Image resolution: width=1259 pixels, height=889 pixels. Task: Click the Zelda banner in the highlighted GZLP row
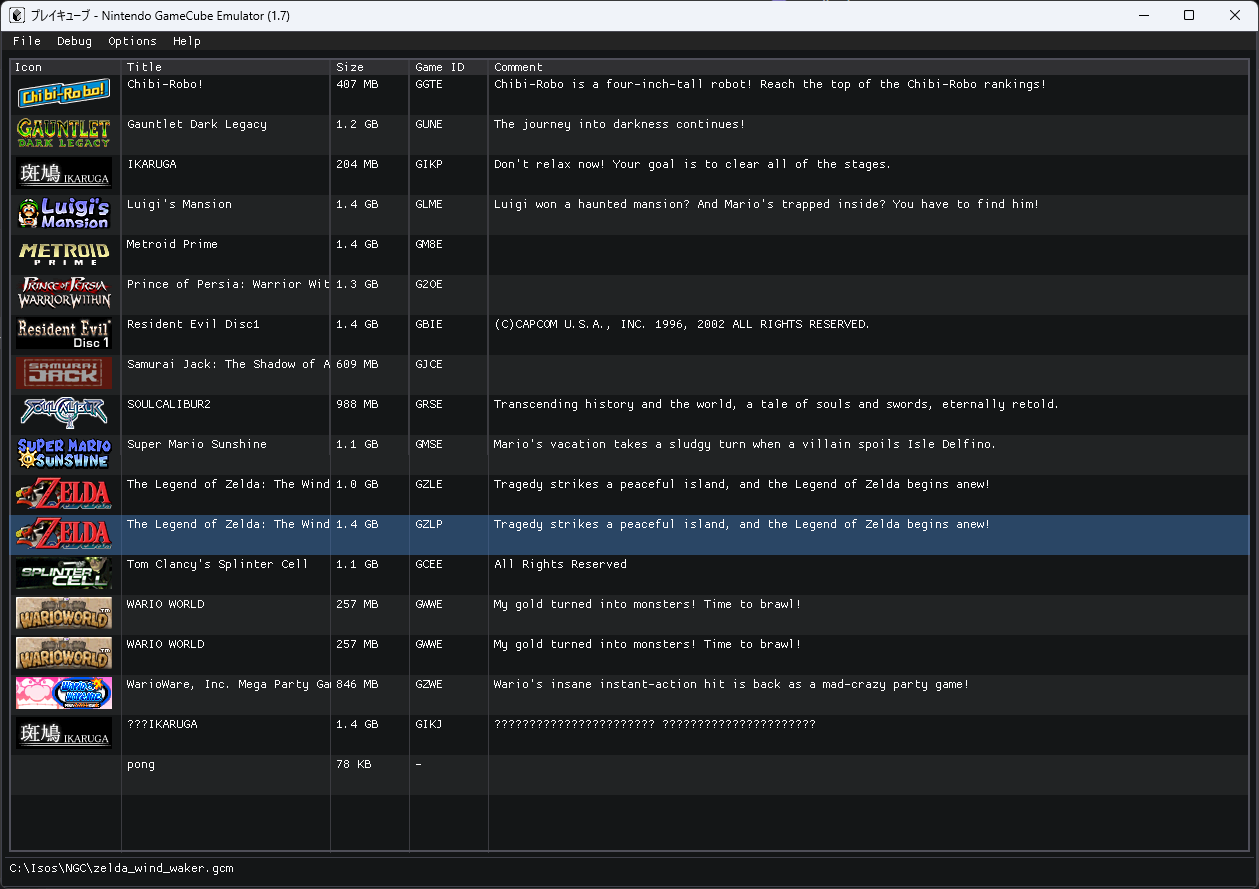[x=64, y=534]
